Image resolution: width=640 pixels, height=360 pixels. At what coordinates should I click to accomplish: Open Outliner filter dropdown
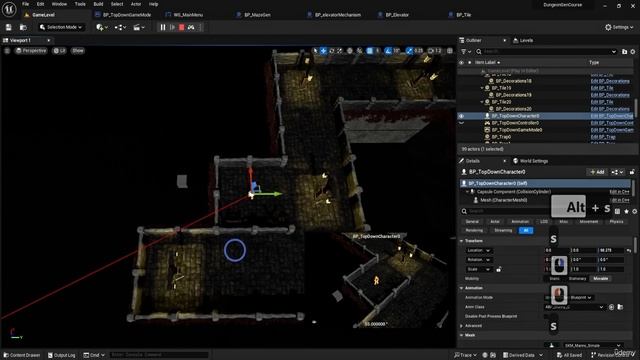point(465,52)
